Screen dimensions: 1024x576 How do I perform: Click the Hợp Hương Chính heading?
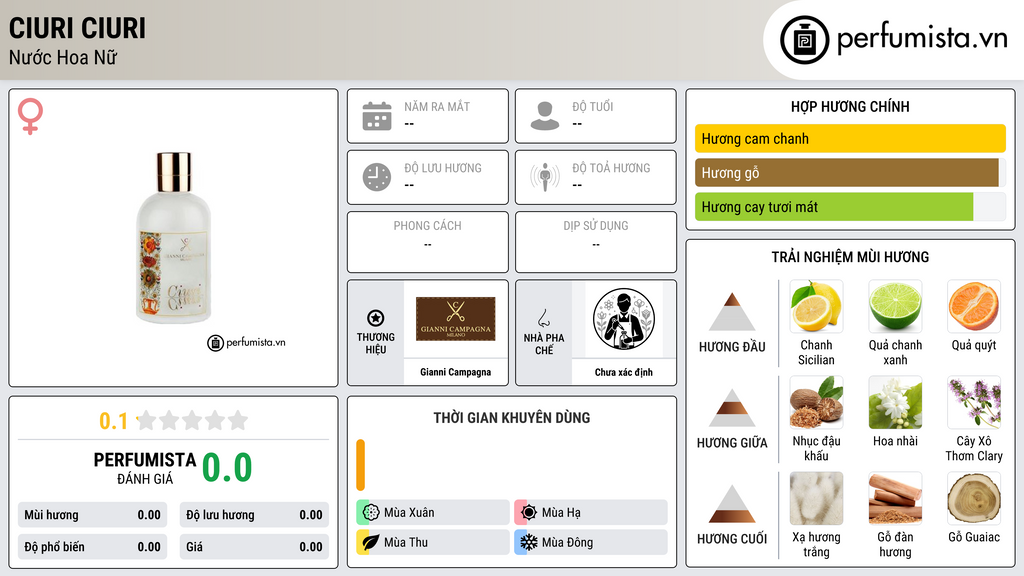point(850,106)
